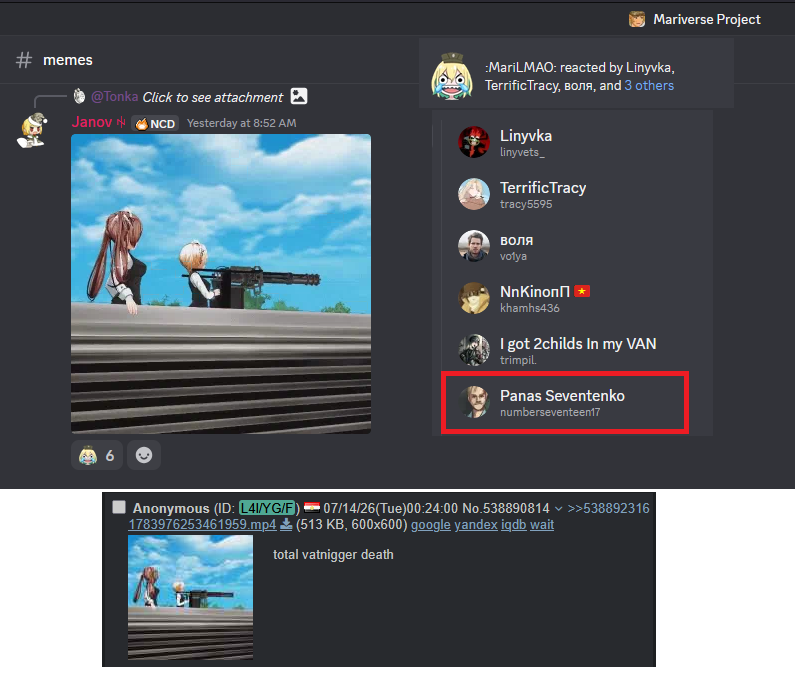
Task: Click Linyvka's avatar in reactions list
Action: point(474,142)
